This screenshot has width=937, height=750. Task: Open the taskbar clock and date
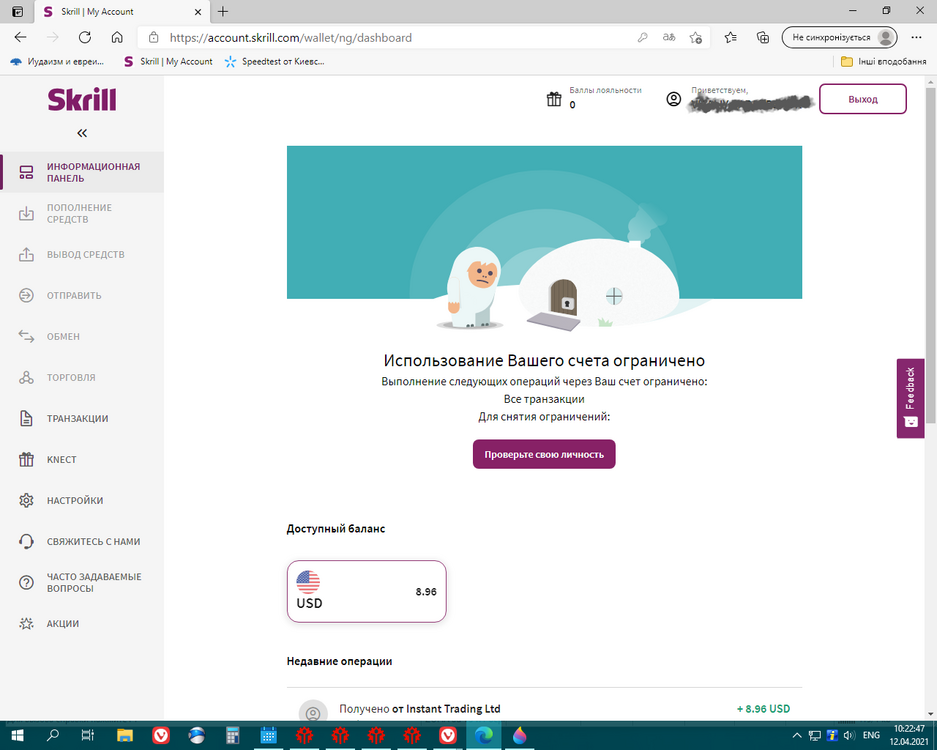909,735
